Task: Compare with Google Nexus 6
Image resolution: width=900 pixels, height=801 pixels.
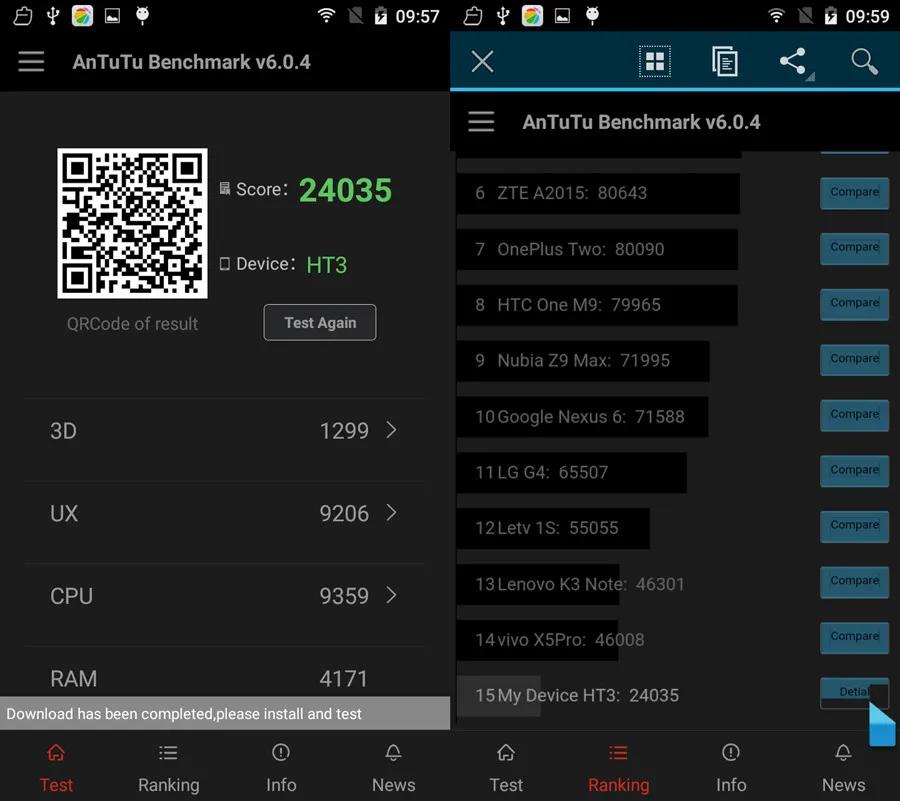Action: 855,415
